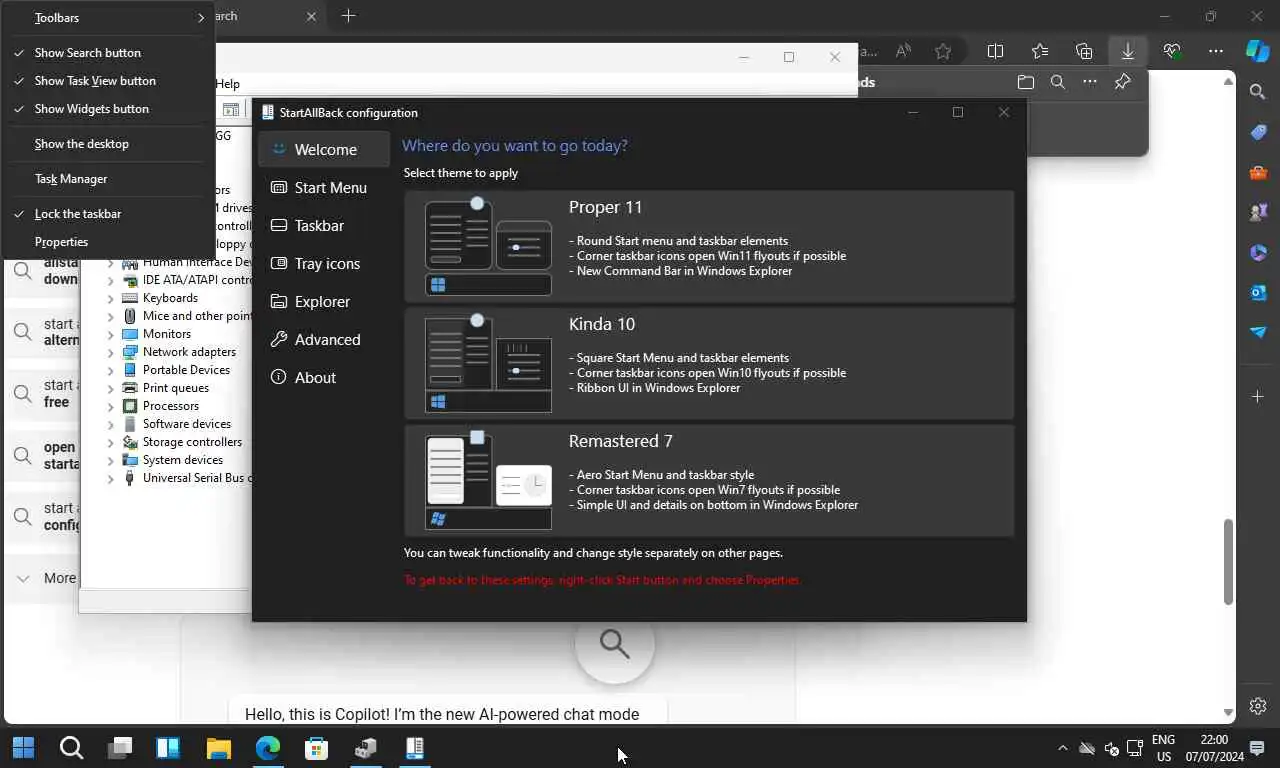Image resolution: width=1280 pixels, height=768 pixels.
Task: Pin the Downloads flyout
Action: 1122,82
